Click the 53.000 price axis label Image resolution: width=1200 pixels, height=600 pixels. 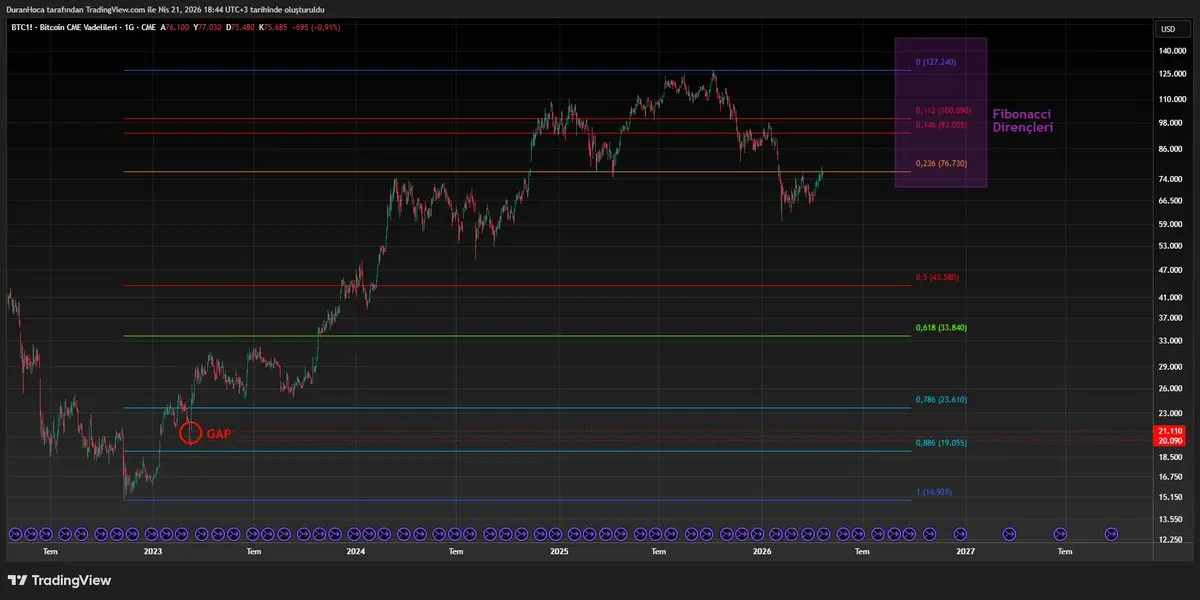click(1170, 246)
